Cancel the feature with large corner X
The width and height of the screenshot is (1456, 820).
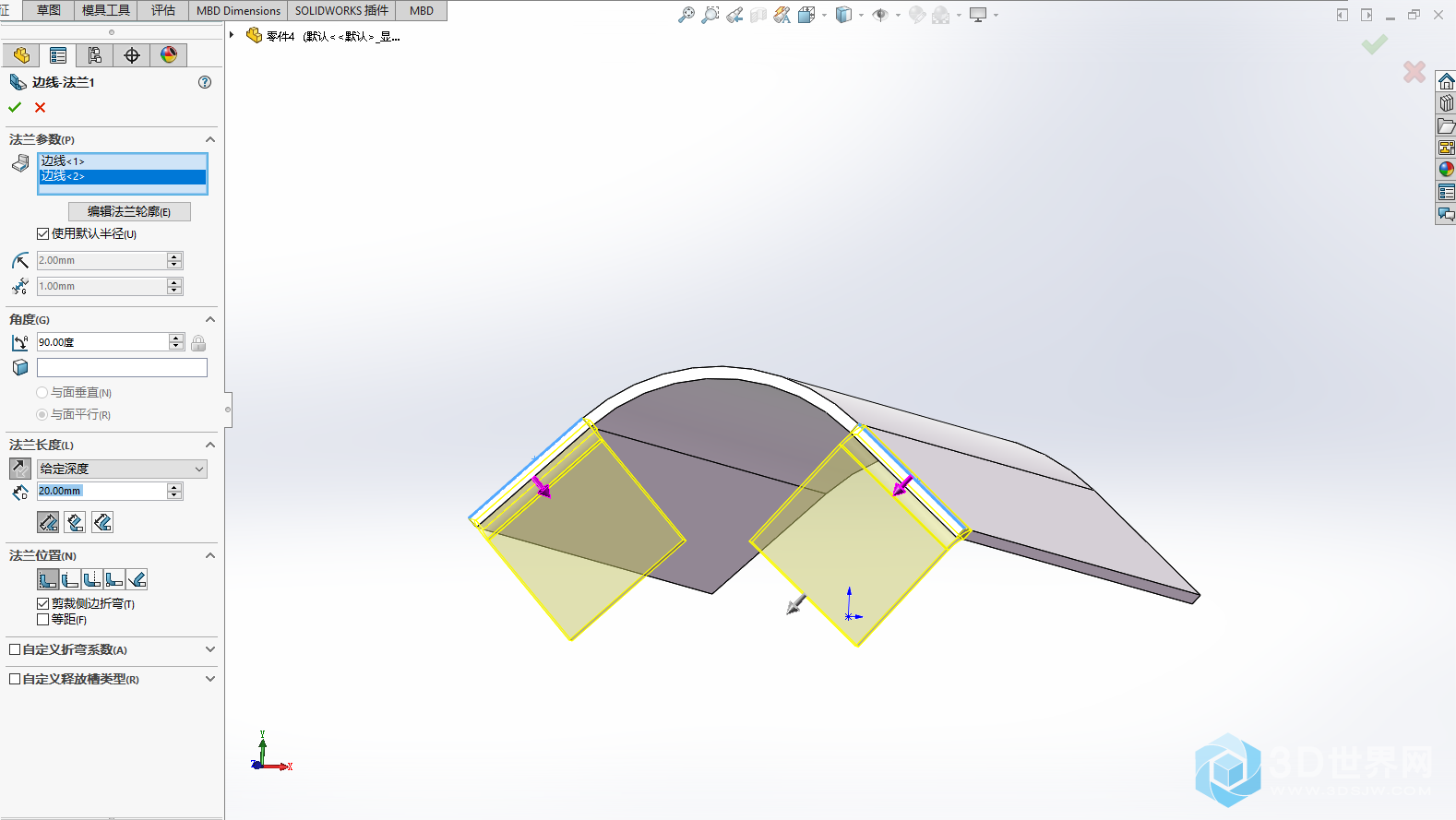tap(1414, 72)
